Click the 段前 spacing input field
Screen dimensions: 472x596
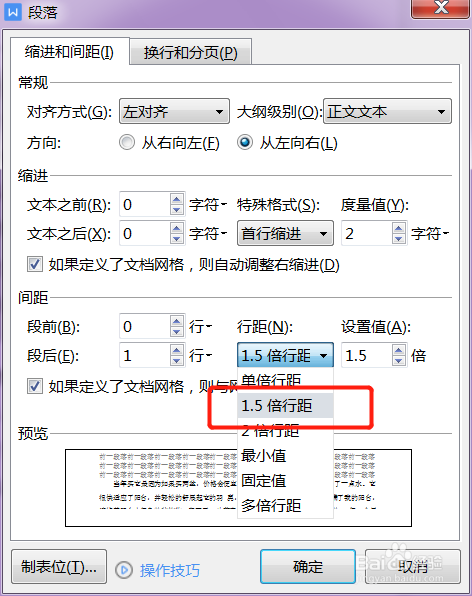tap(144, 326)
